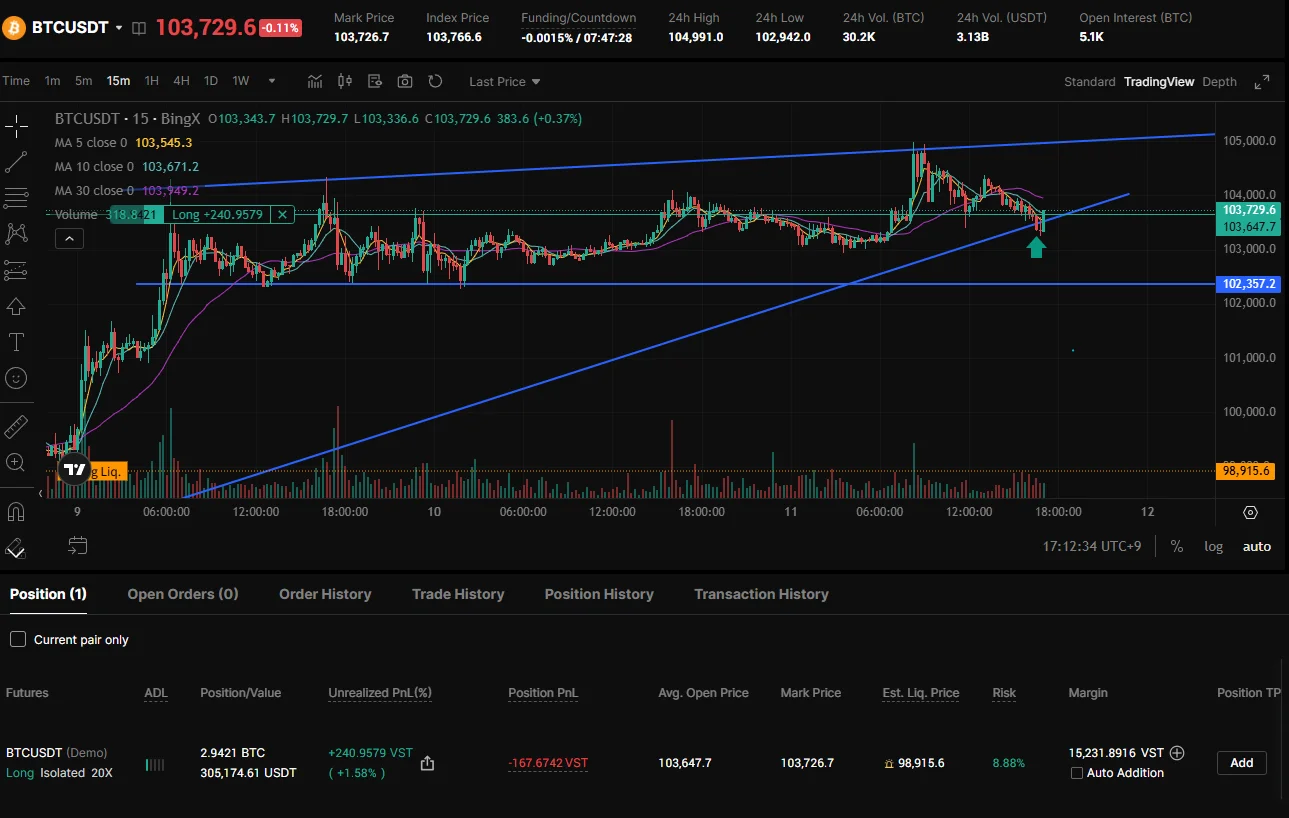The width and height of the screenshot is (1289, 818).
Task: Expand more timeframe intervals dropdown
Action: pos(271,81)
